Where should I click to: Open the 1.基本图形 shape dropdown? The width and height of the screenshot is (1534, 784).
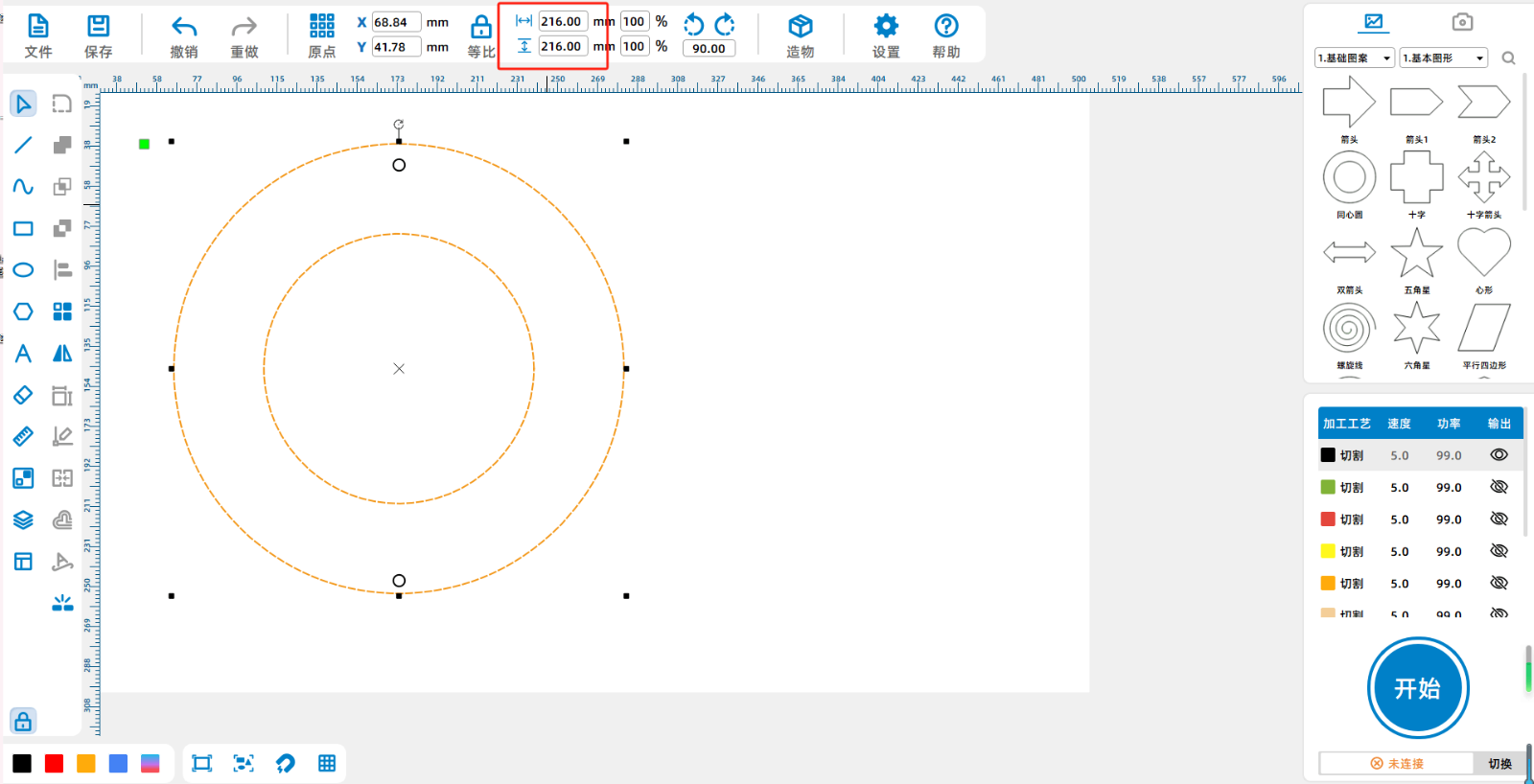tap(1443, 58)
